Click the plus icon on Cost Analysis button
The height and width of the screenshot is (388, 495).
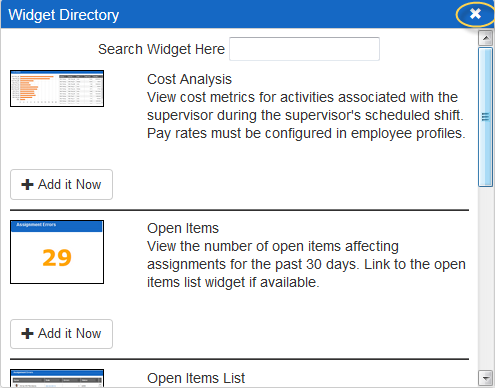[27, 184]
